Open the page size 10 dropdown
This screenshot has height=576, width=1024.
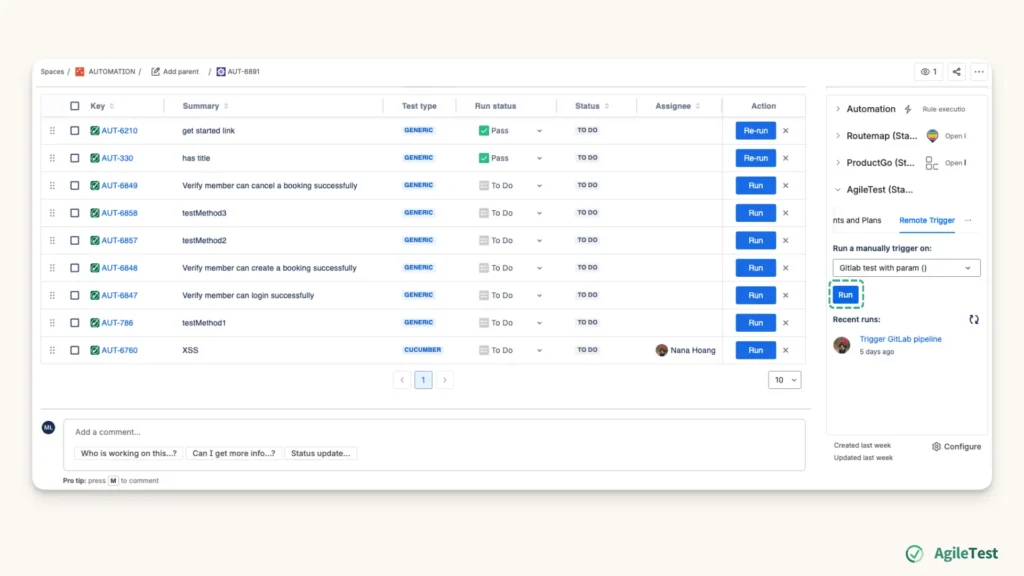[784, 380]
